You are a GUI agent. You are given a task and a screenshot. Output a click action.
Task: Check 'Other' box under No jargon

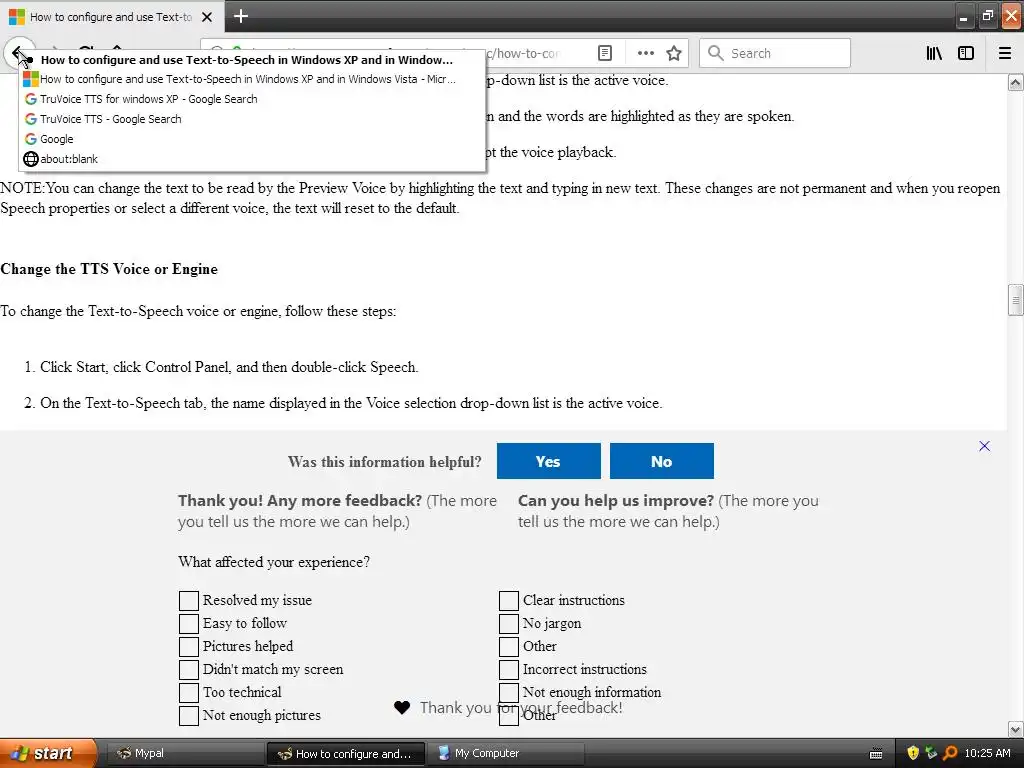[509, 646]
